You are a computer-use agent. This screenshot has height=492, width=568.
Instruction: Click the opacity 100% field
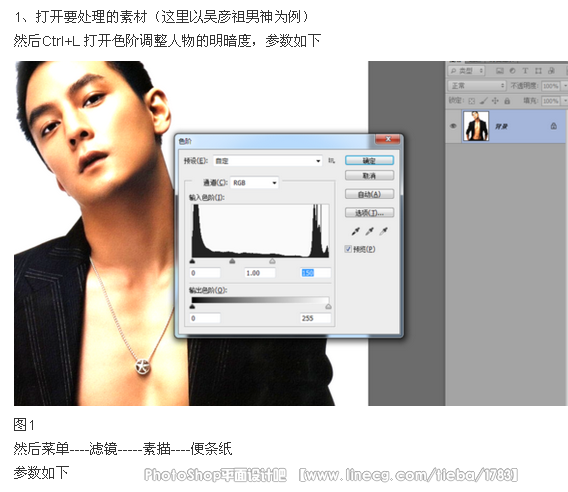551,86
